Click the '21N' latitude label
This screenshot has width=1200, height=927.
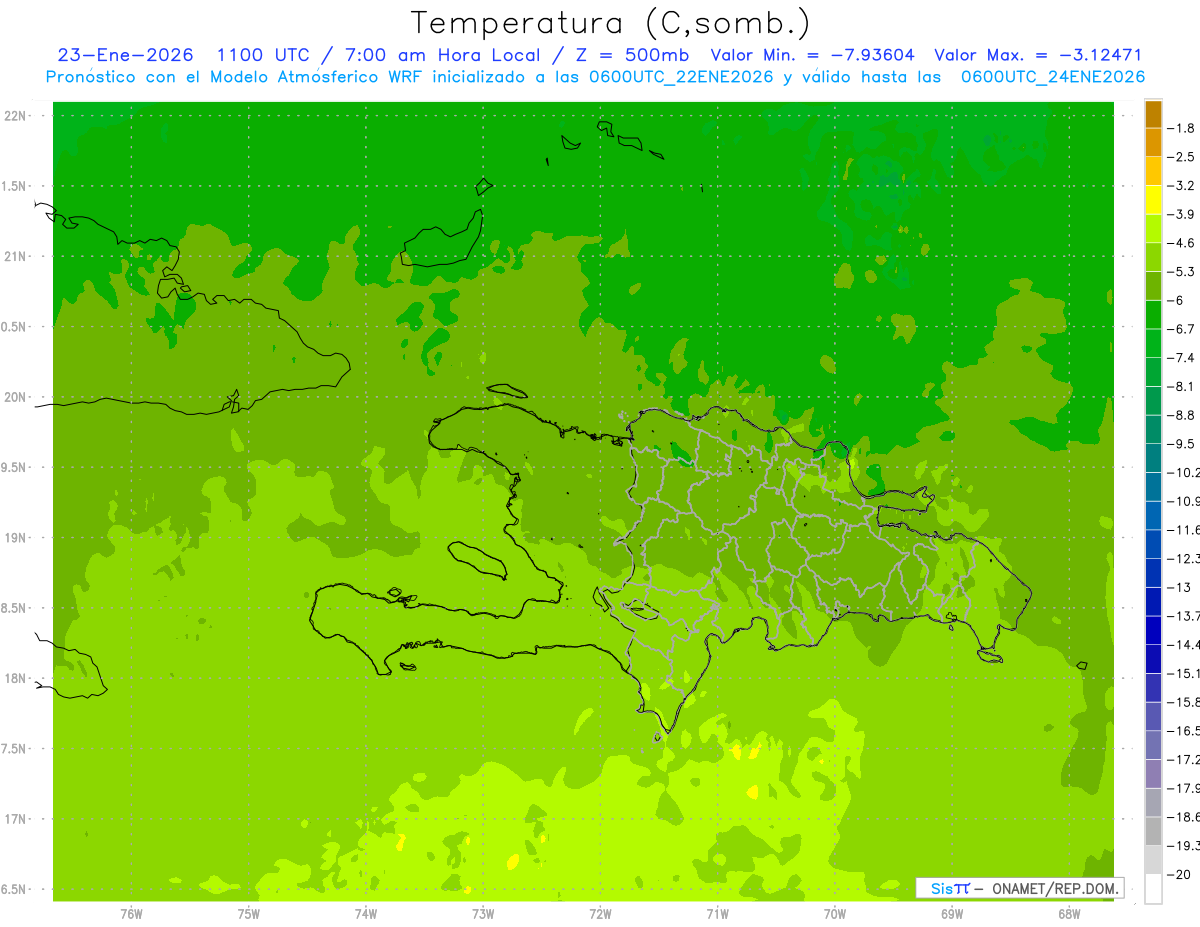[17, 257]
